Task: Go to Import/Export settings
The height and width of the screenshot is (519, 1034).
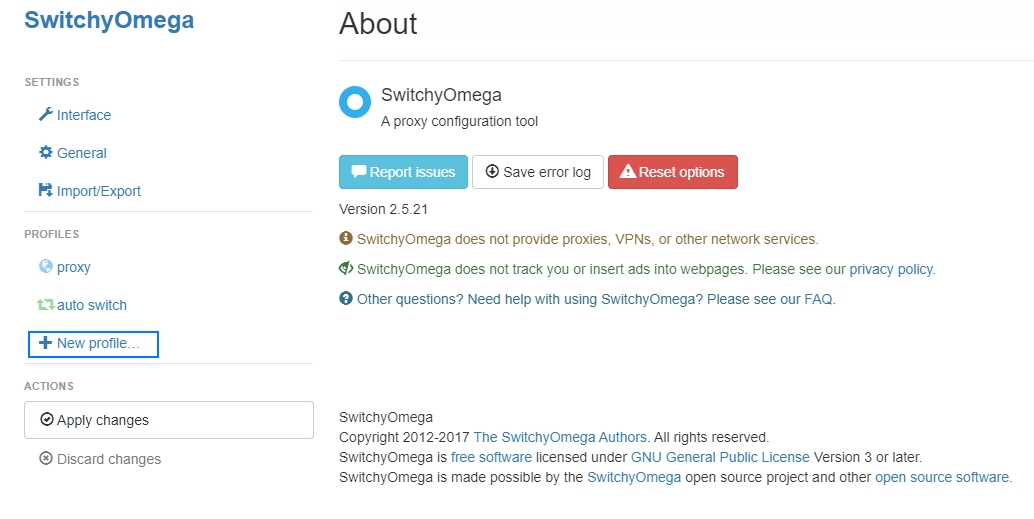Action: pos(99,191)
